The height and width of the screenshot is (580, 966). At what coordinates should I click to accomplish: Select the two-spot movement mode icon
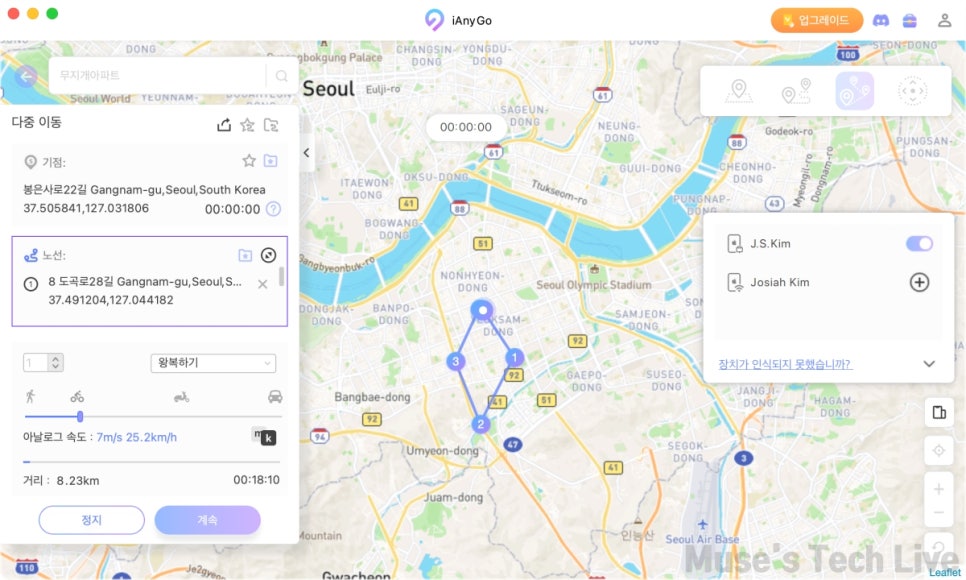pos(796,91)
